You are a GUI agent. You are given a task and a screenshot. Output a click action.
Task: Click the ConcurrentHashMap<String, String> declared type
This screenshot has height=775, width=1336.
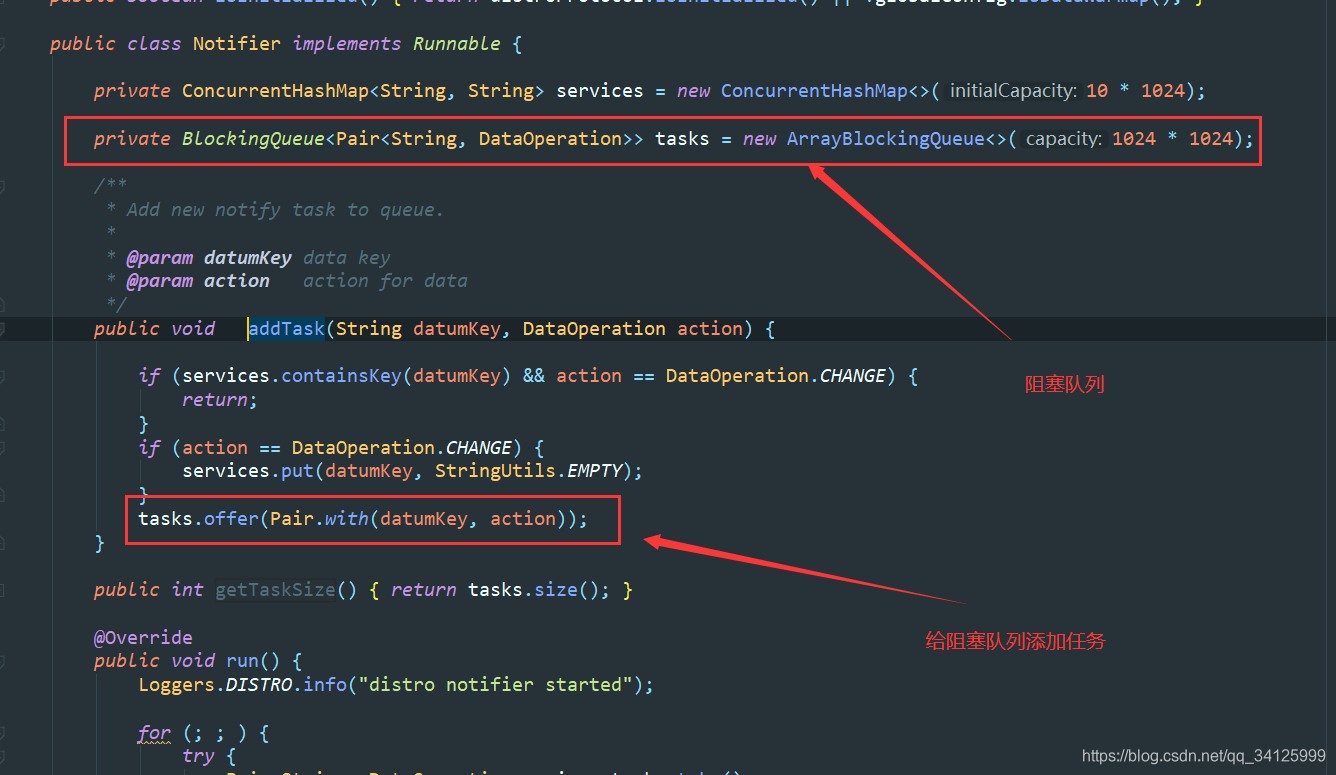363,91
